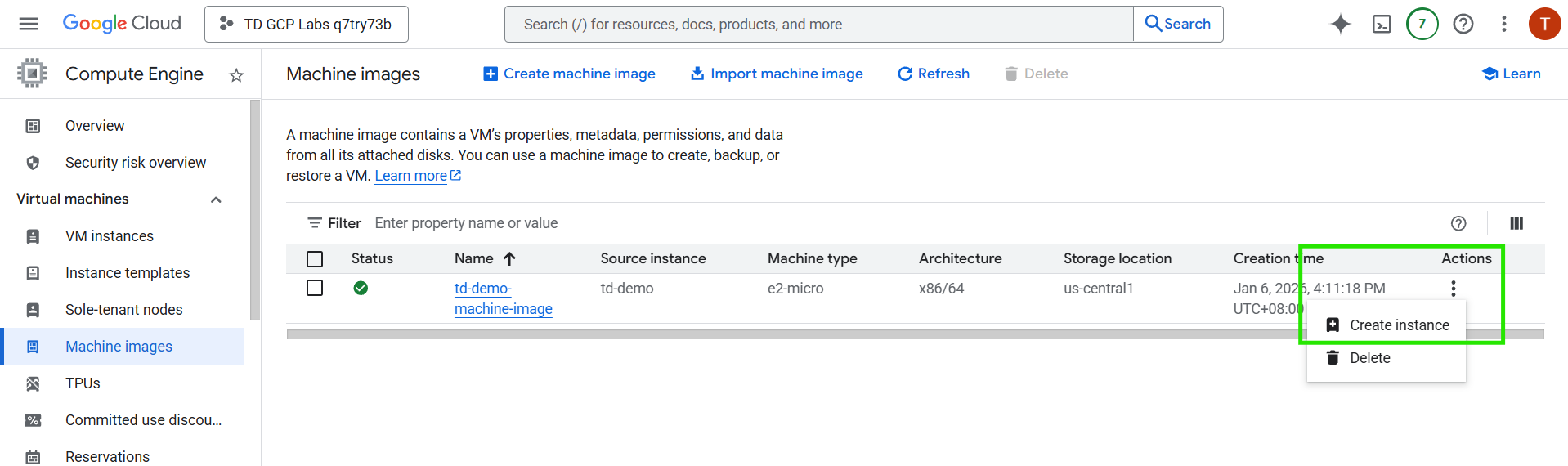The image size is (1568, 466).
Task: Choose Create instance from the actions menu
Action: [1398, 325]
